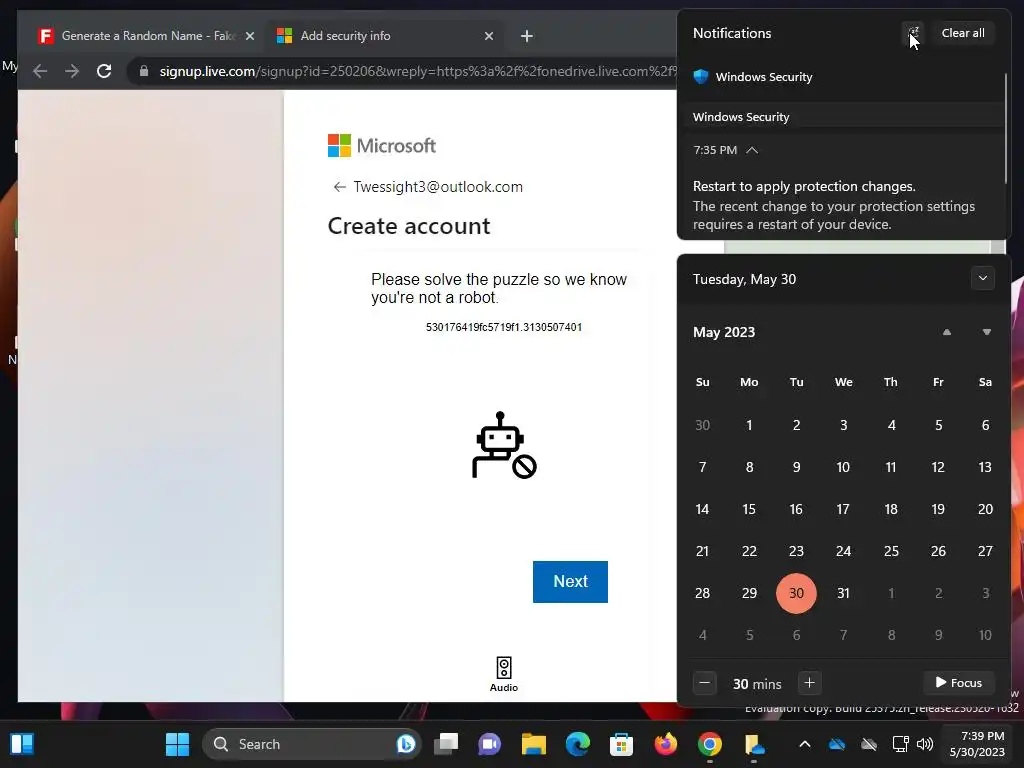
Task: Click the site lock icon in address bar
Action: (144, 71)
